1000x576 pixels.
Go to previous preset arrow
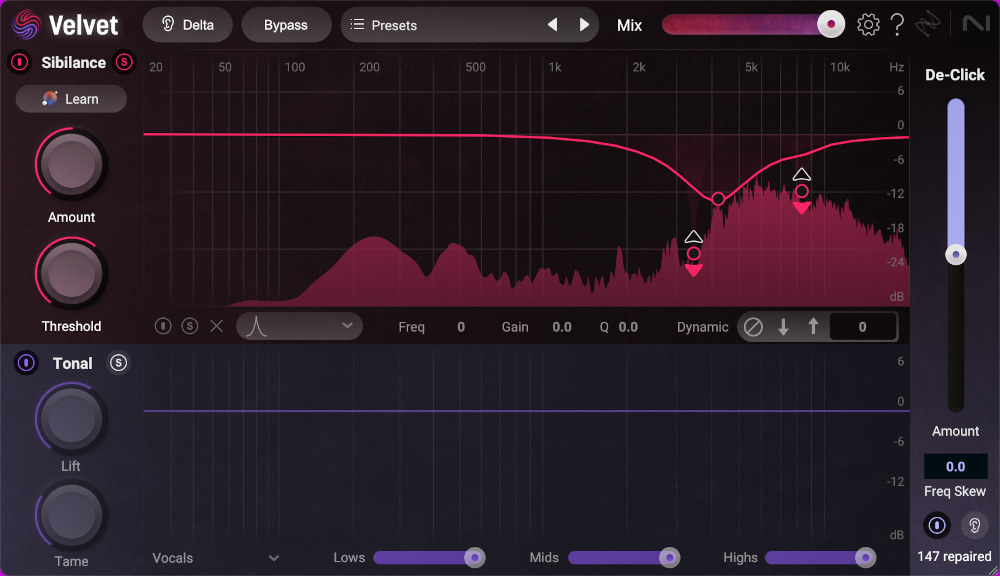552,25
